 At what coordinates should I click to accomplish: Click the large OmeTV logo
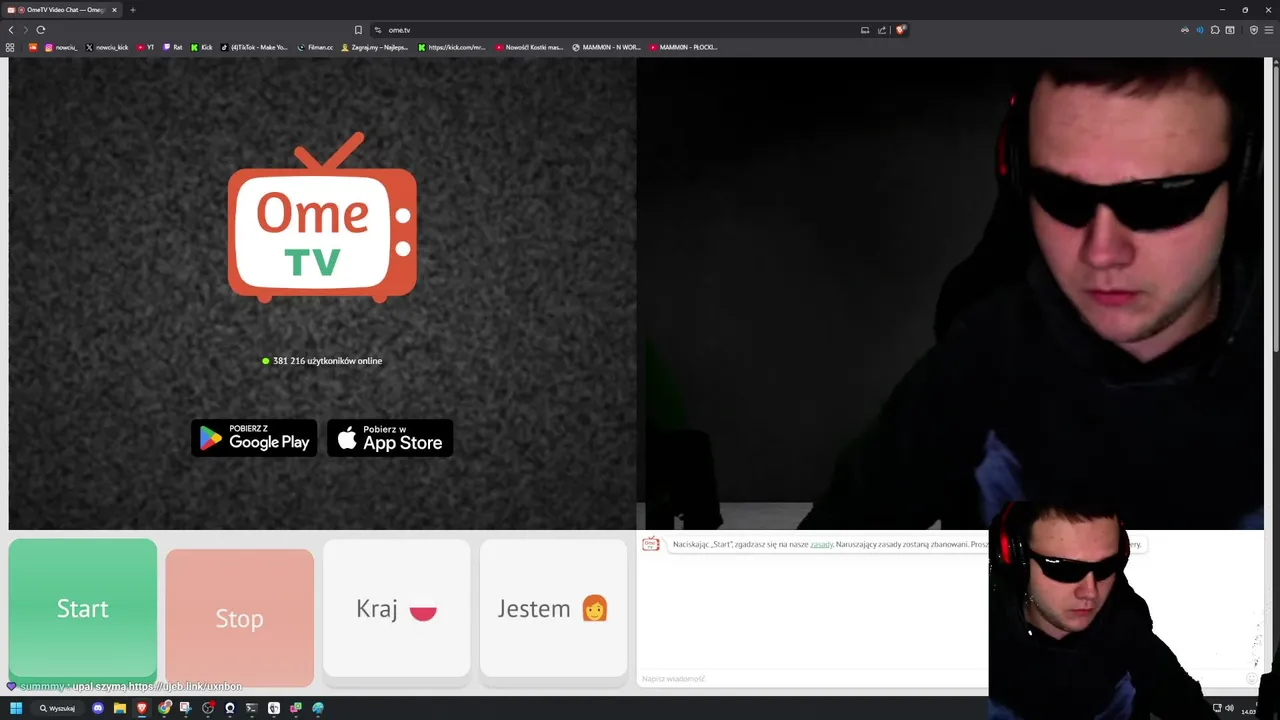point(322,218)
